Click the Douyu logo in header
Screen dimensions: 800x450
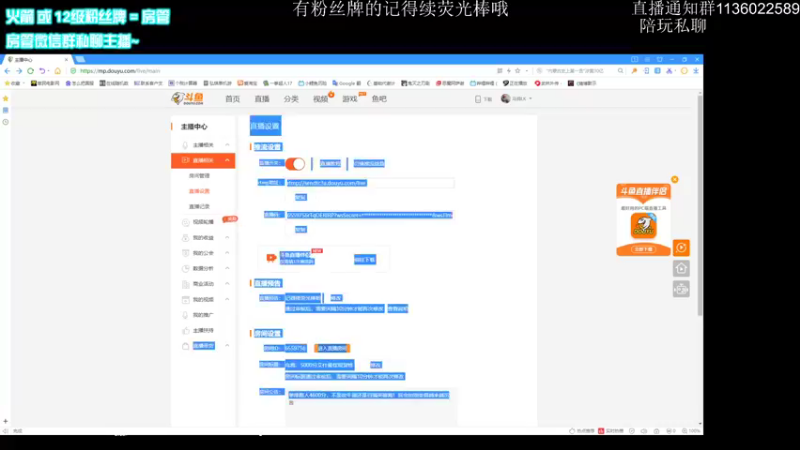coord(188,98)
